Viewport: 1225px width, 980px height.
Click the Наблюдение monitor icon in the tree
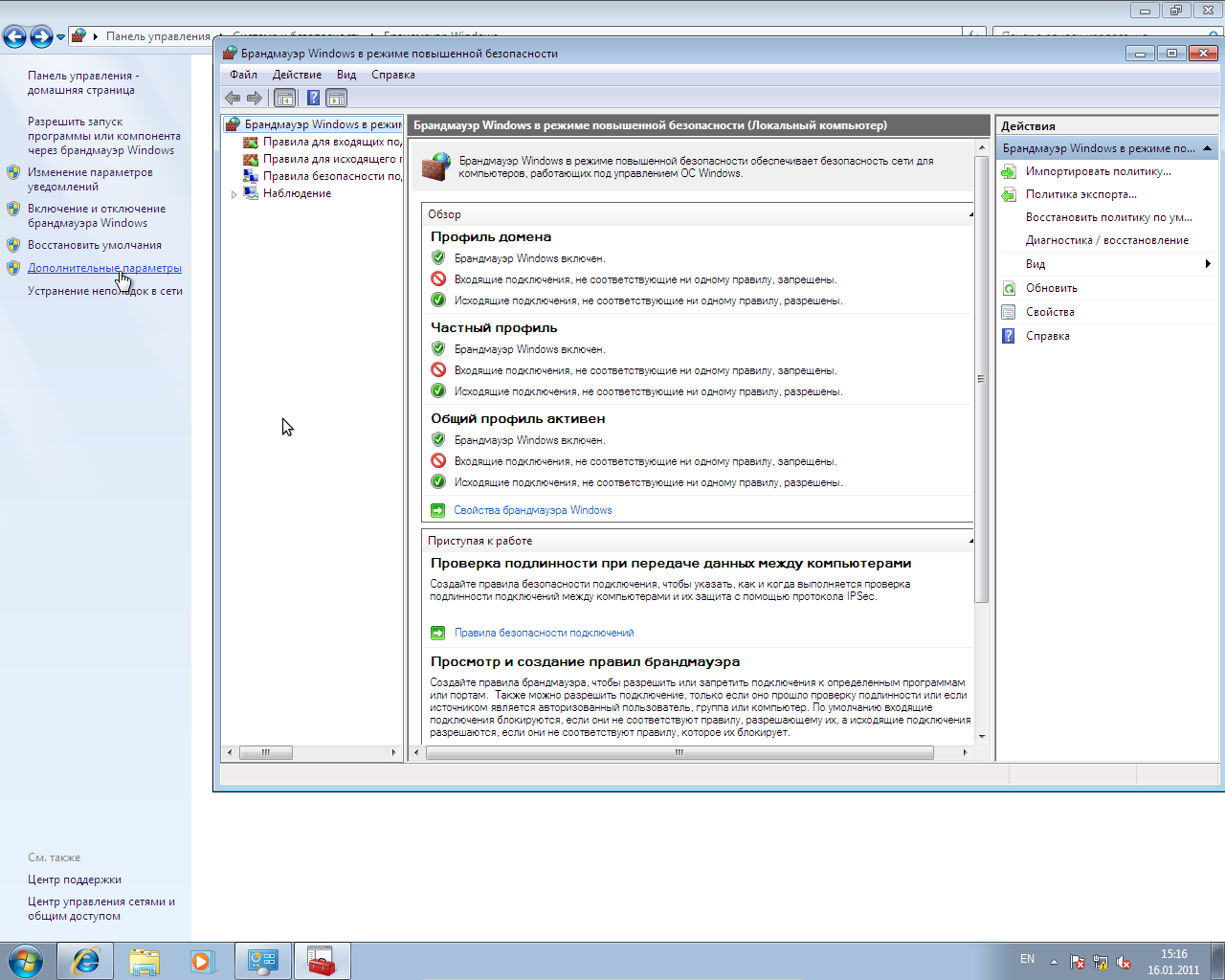251,193
